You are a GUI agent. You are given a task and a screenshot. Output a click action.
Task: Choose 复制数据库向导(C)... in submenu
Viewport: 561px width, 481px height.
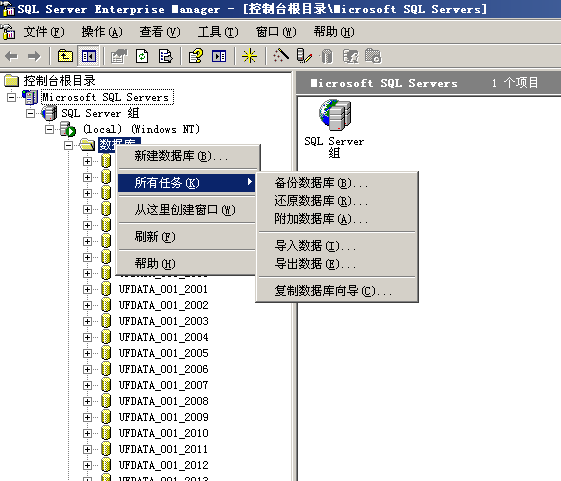click(337, 291)
